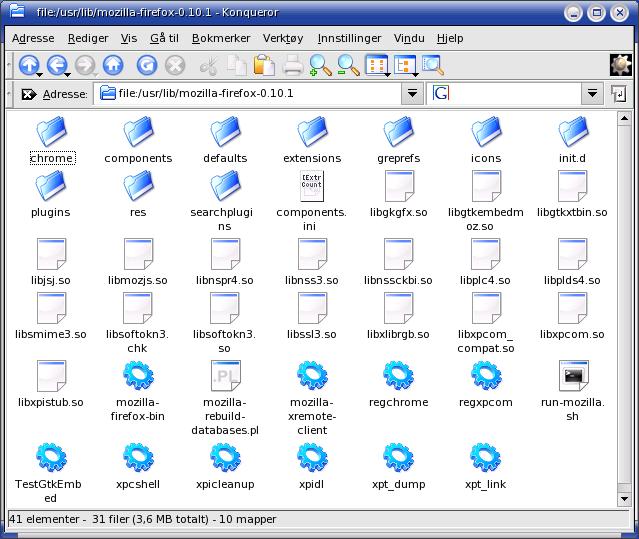Screen dimensions: 639x539
Task: Select the components.ini file
Action: 311,201
